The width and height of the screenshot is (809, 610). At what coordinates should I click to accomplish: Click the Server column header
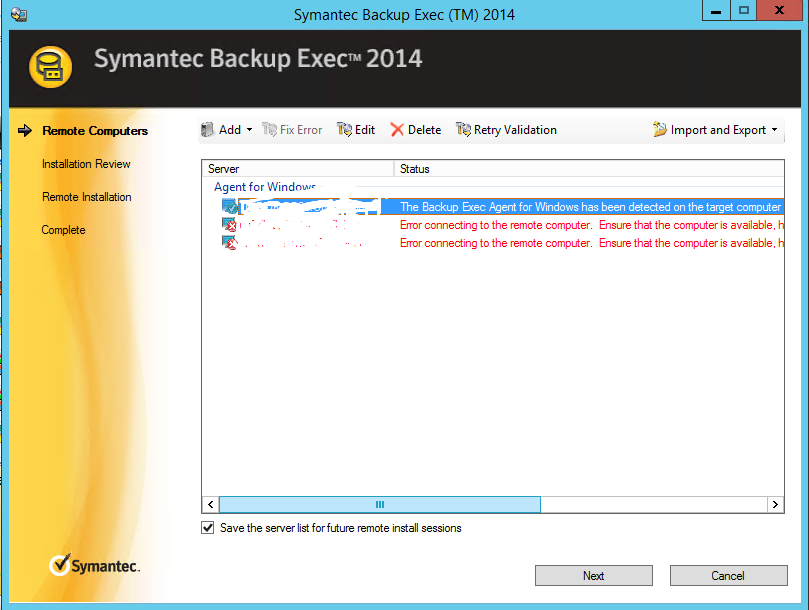(298, 169)
